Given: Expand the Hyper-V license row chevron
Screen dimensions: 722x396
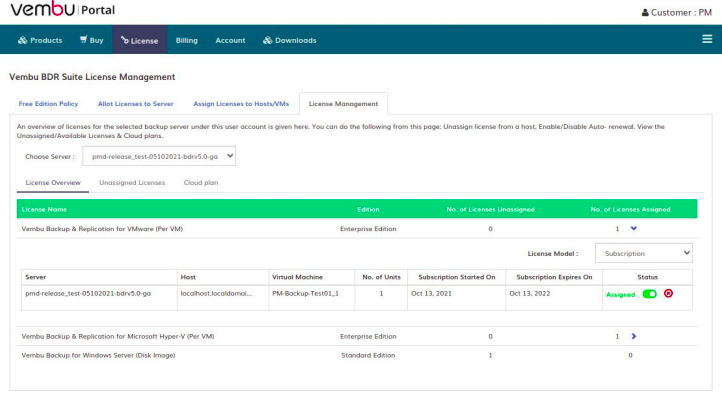Looking at the screenshot, I should 634,336.
